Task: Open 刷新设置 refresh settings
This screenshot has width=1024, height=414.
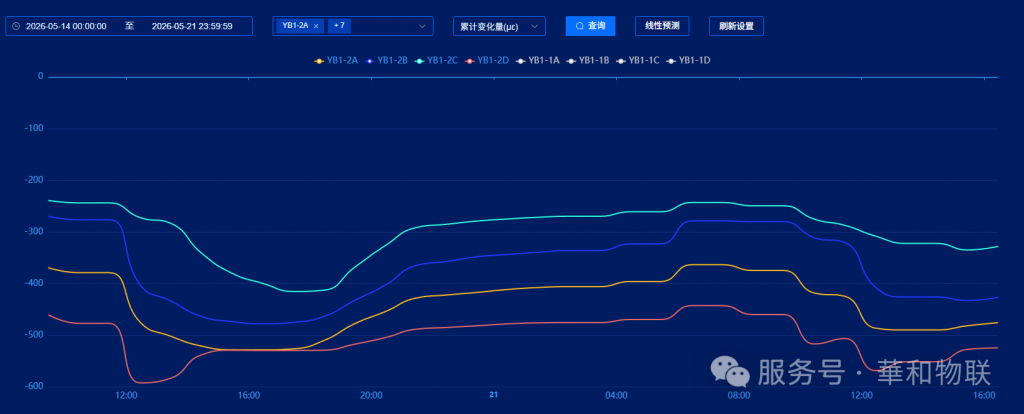Action: 736,26
